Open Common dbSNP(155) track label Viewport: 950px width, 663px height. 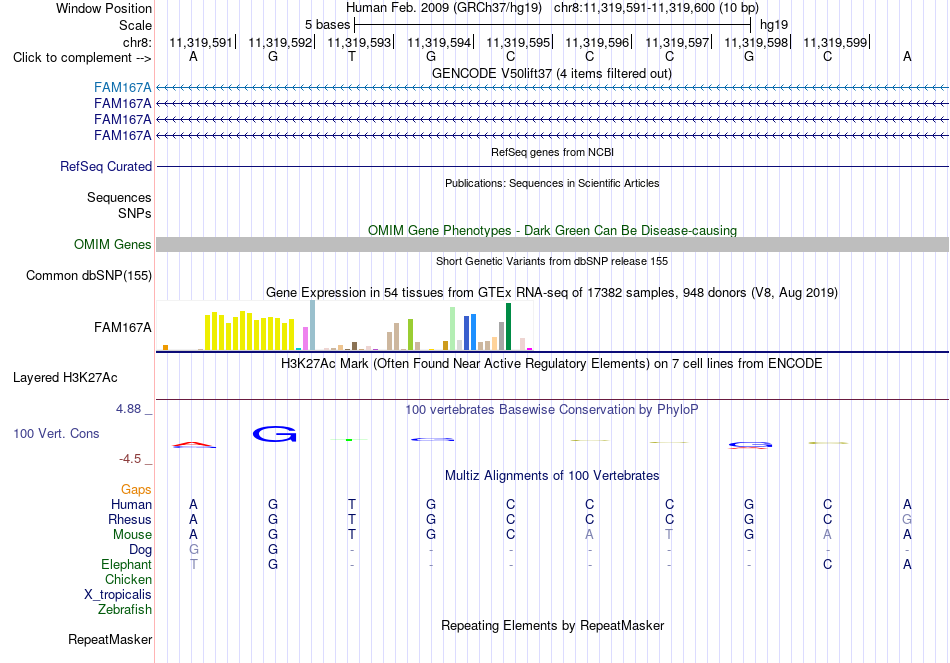(89, 276)
